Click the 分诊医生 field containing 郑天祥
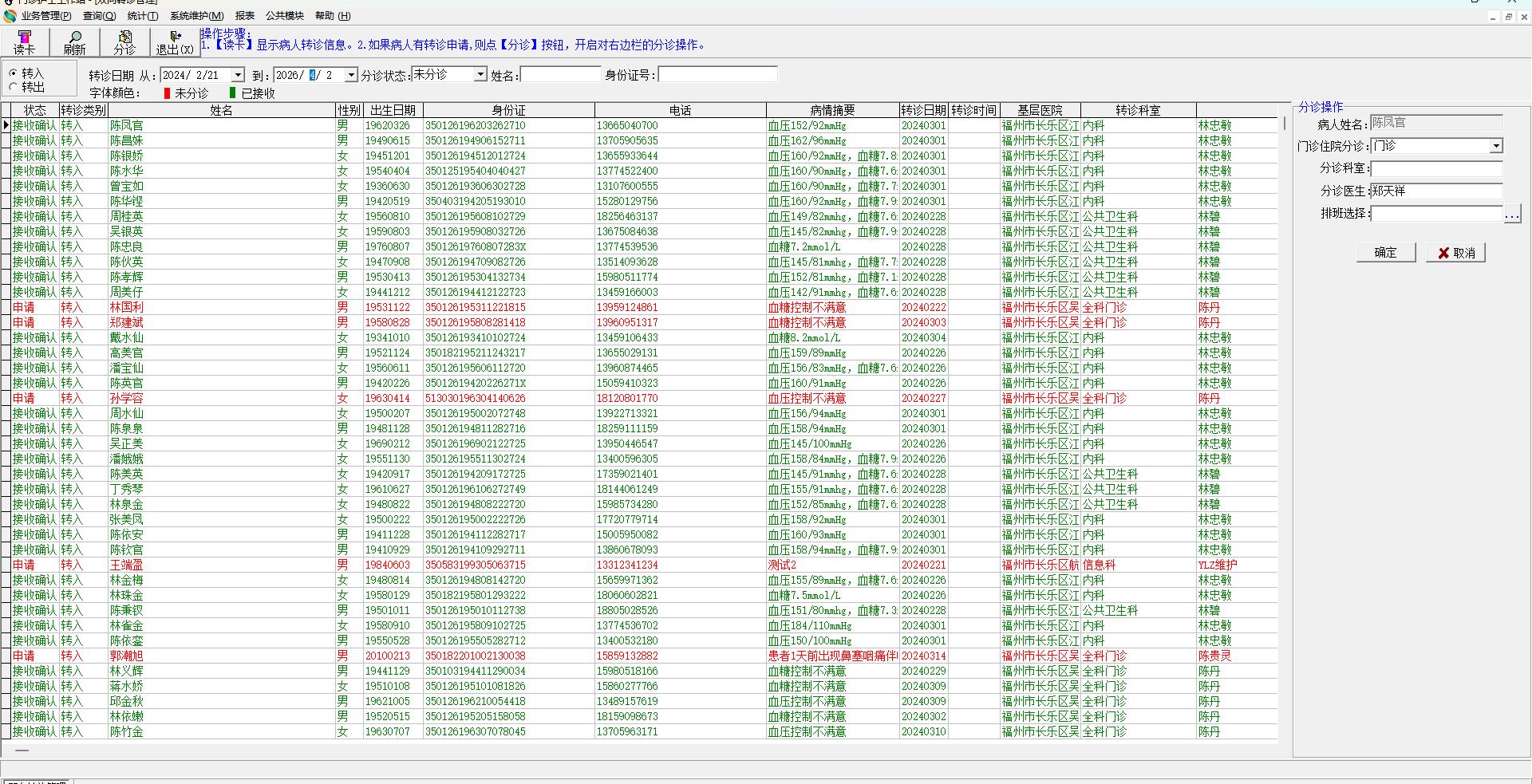Image resolution: width=1532 pixels, height=784 pixels. coord(1436,191)
